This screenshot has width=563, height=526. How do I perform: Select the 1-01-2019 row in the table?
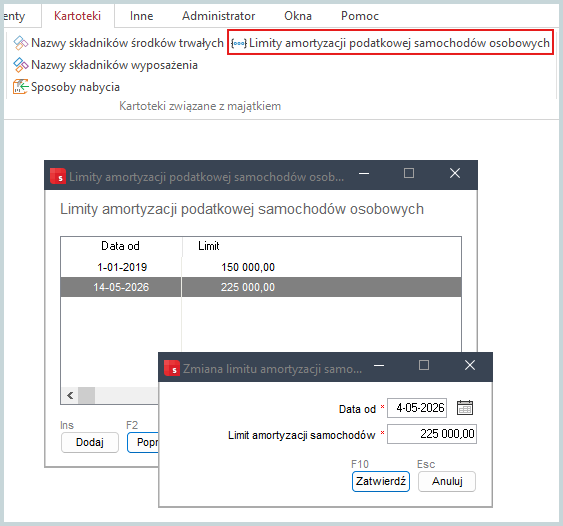(261, 267)
